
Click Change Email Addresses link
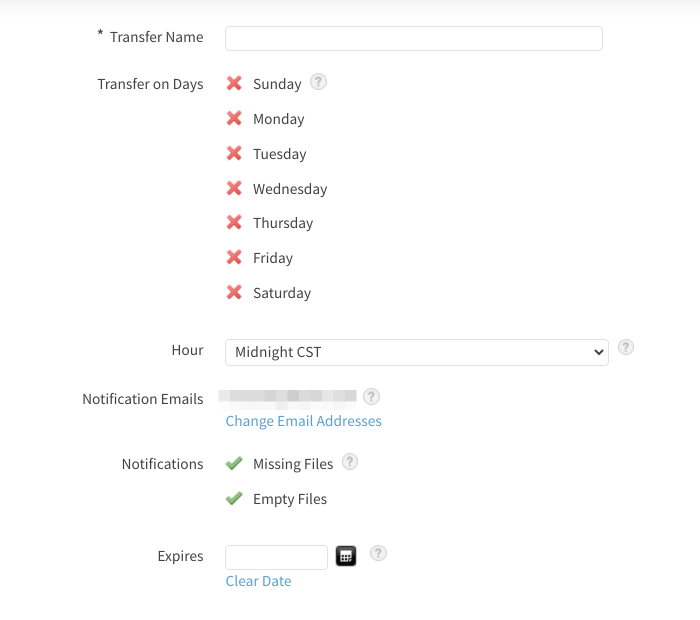304,421
